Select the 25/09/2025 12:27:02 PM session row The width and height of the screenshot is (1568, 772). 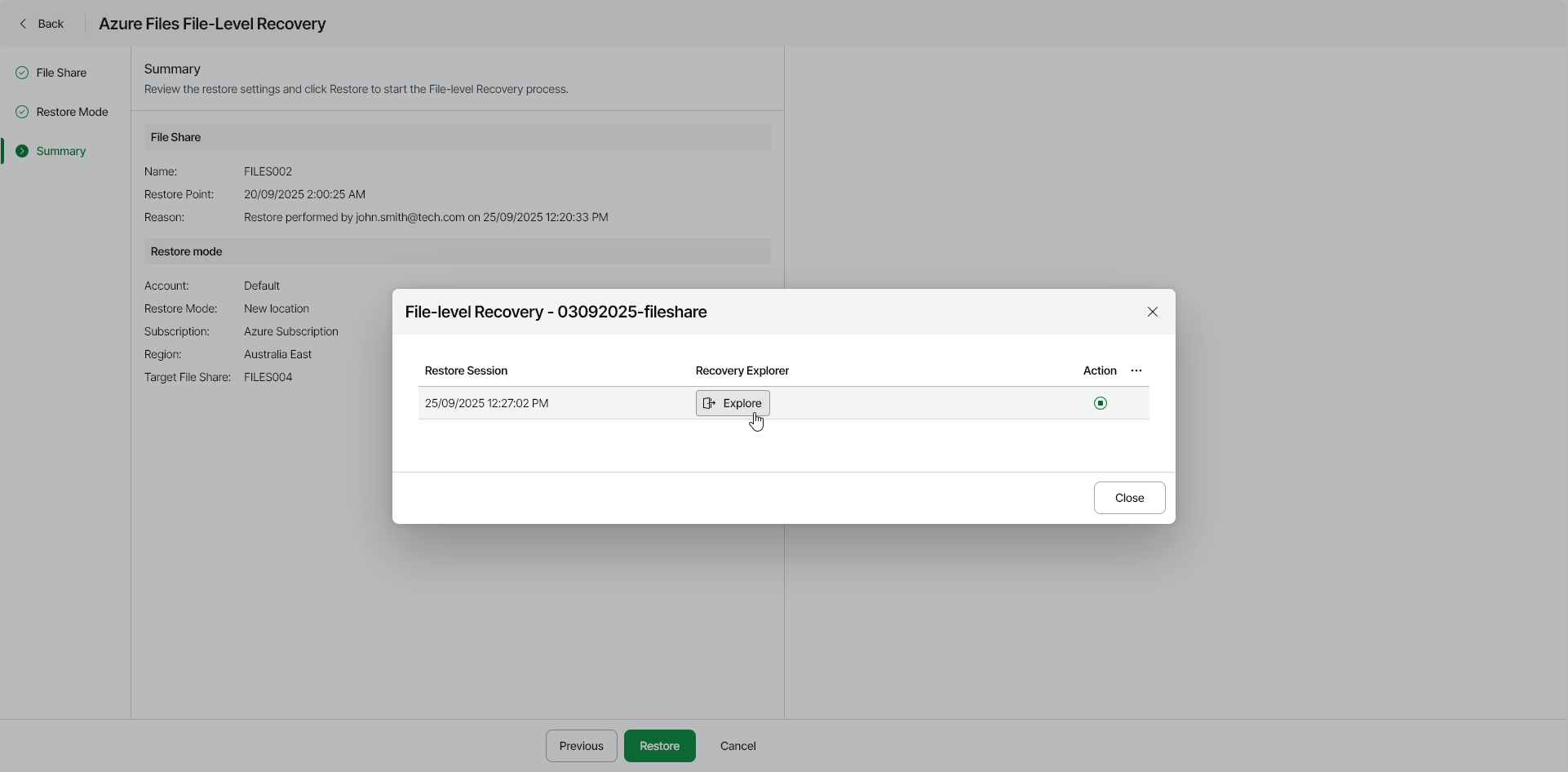487,403
